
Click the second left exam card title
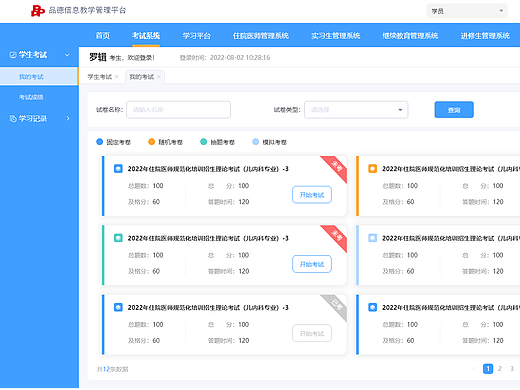pos(208,238)
